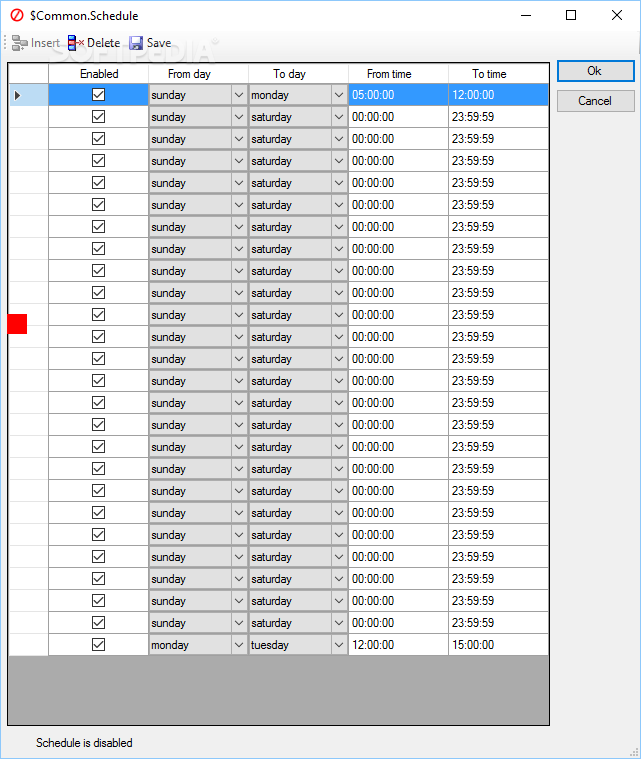This screenshot has height=759, width=641.
Task: Uncheck Enabled in the sunday-to-monday row
Action: [98, 94]
